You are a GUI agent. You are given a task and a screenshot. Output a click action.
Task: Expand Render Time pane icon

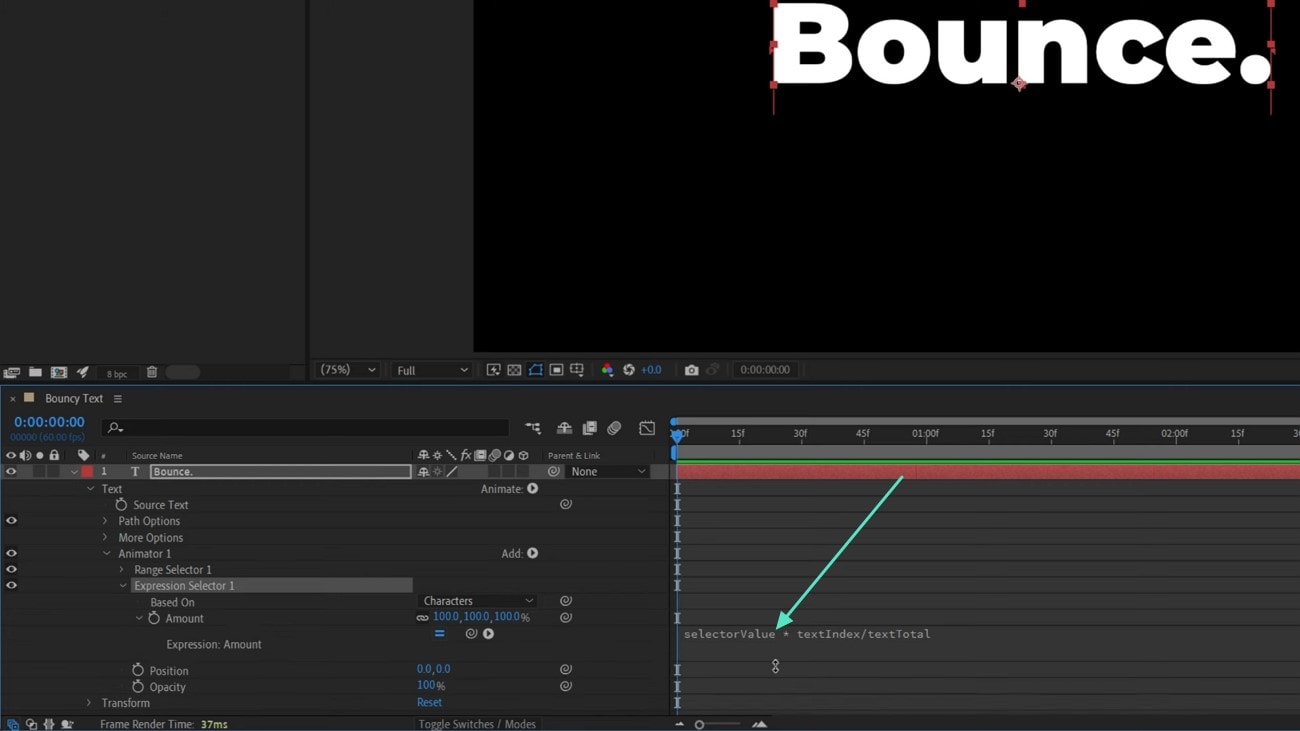[x=67, y=724]
